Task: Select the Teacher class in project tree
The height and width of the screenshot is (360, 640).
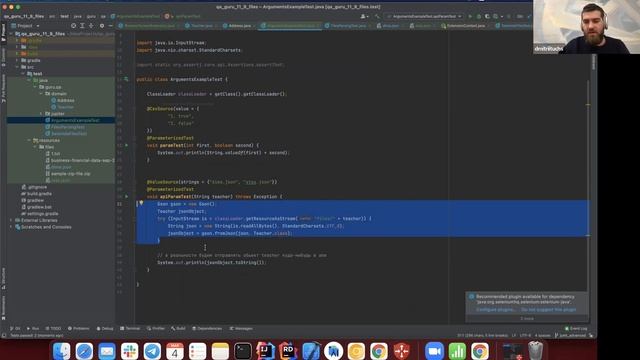Action: (63, 107)
